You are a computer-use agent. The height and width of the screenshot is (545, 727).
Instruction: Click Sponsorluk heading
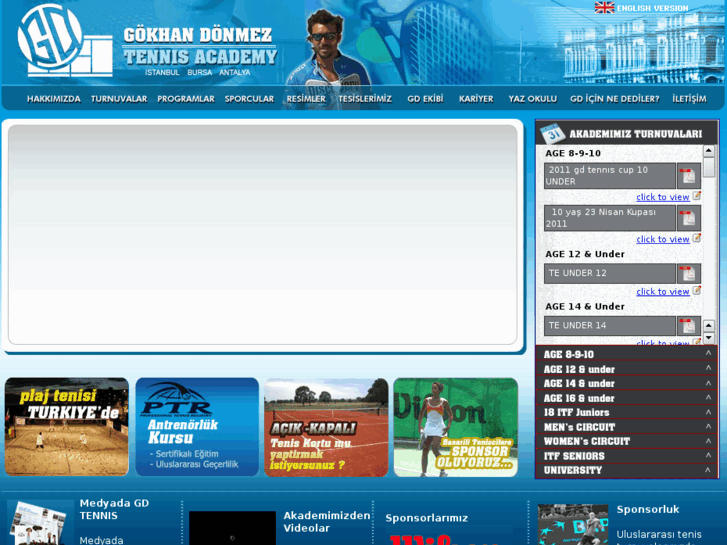point(648,509)
